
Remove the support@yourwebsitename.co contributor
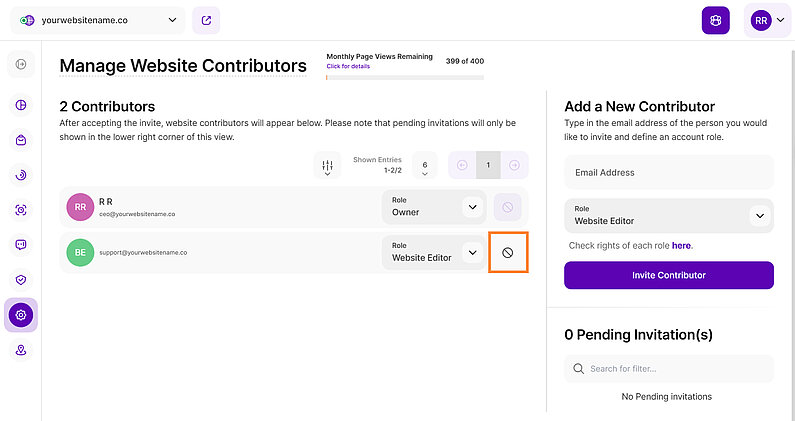pos(507,253)
